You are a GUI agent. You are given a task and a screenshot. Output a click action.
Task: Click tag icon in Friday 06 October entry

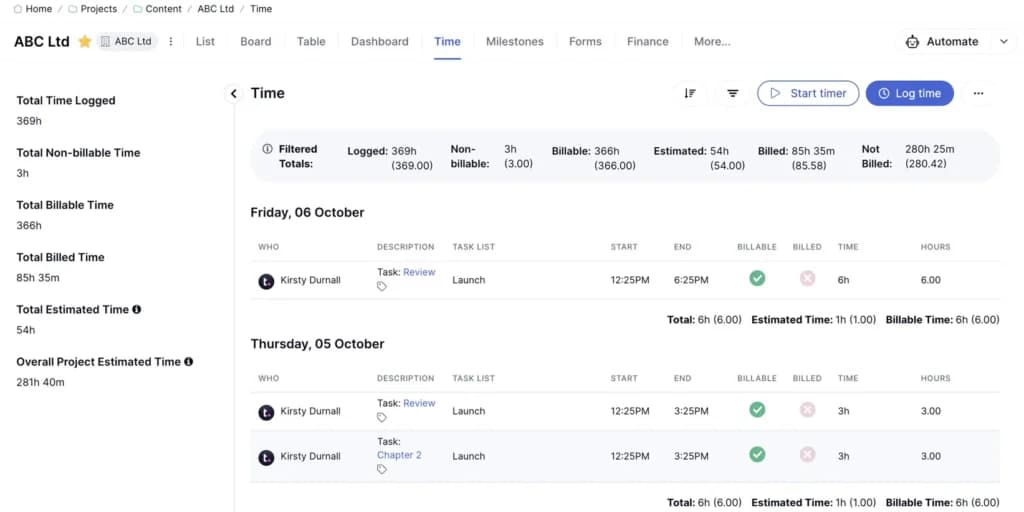pos(382,287)
